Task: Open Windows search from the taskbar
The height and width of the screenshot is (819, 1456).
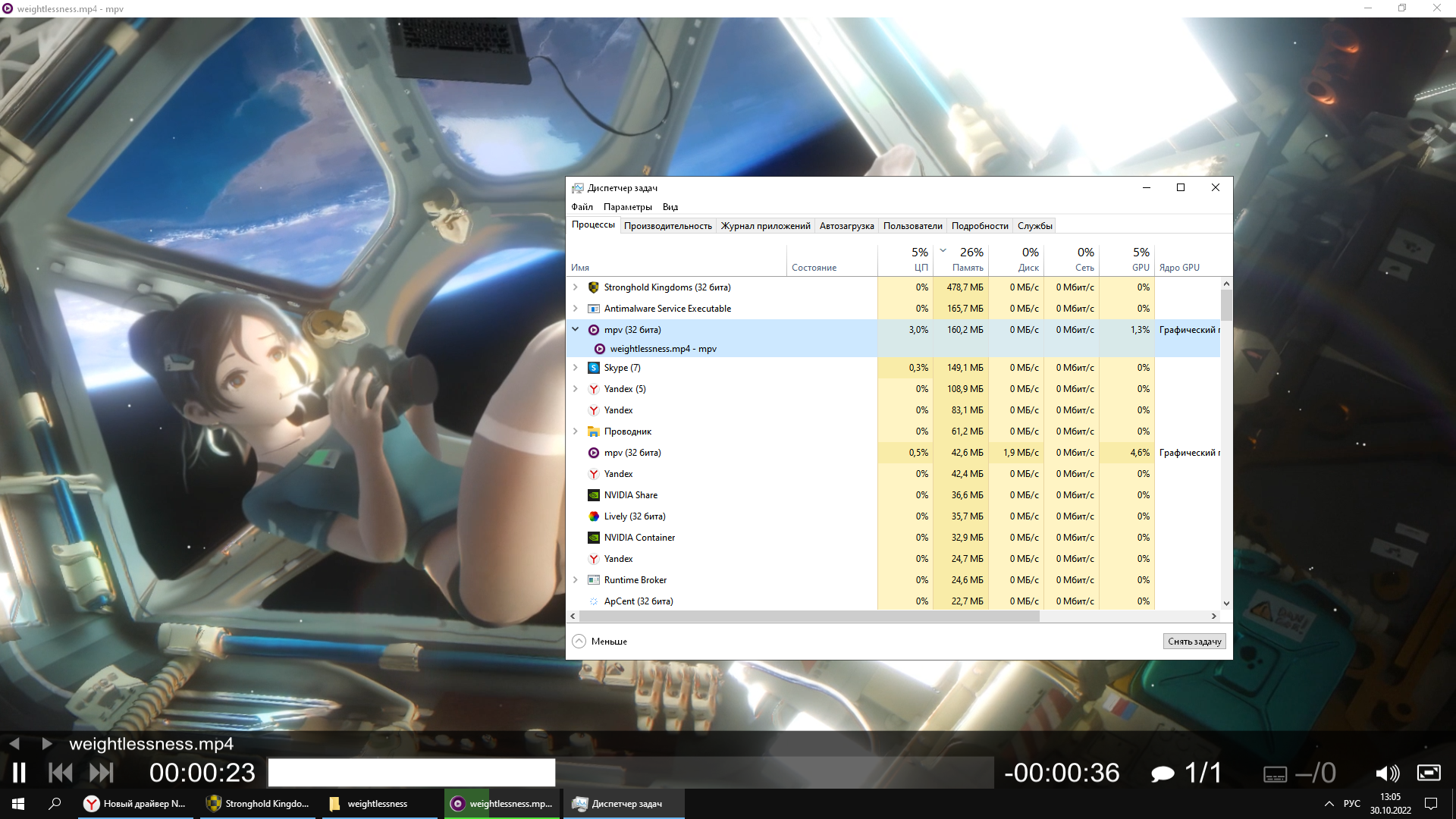Action: coord(55,804)
